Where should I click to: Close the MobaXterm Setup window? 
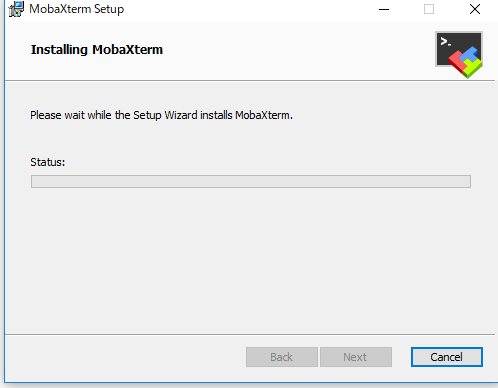[x=475, y=9]
